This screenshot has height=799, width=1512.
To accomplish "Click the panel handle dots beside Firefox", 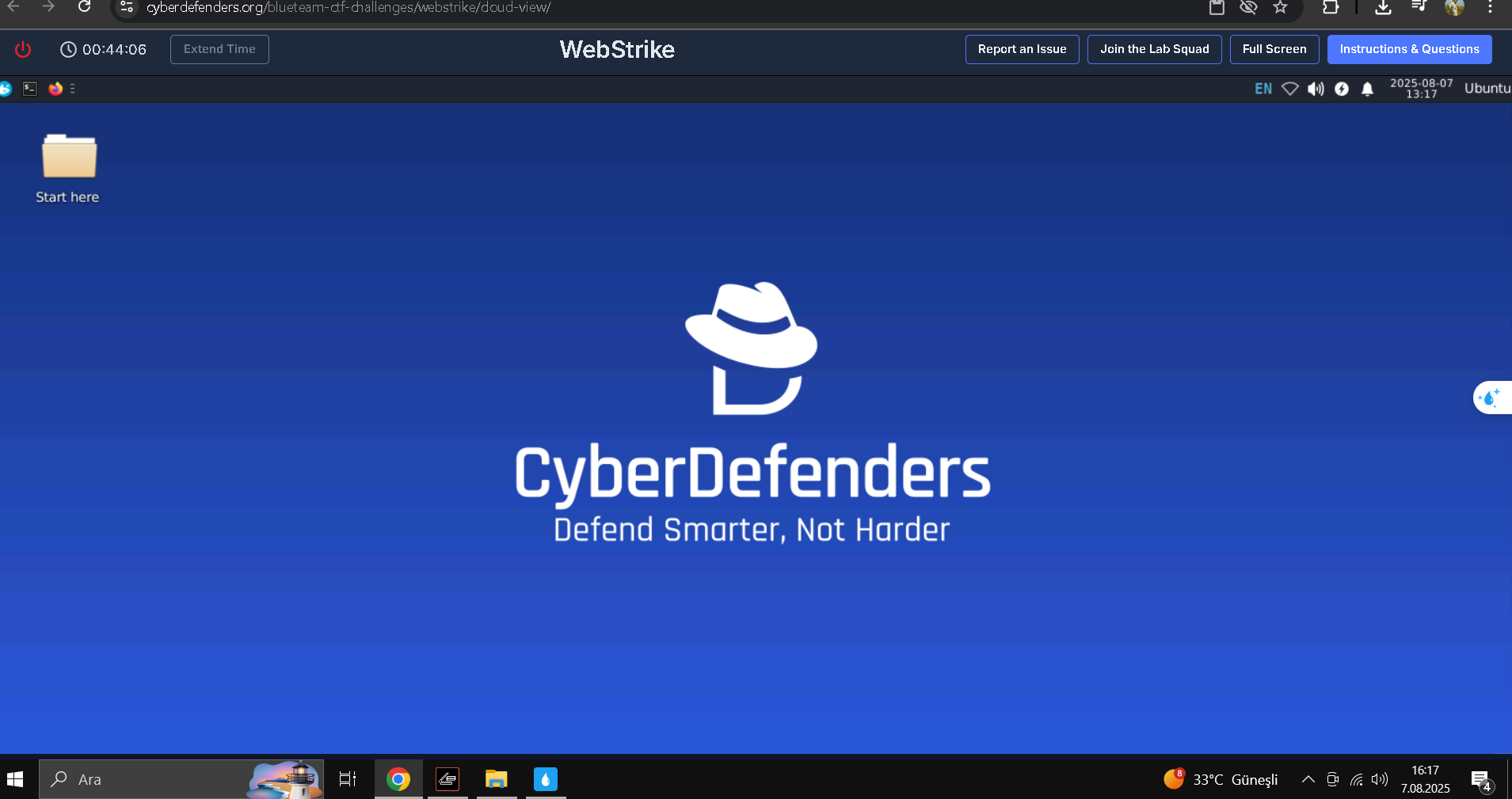I will pos(72,89).
